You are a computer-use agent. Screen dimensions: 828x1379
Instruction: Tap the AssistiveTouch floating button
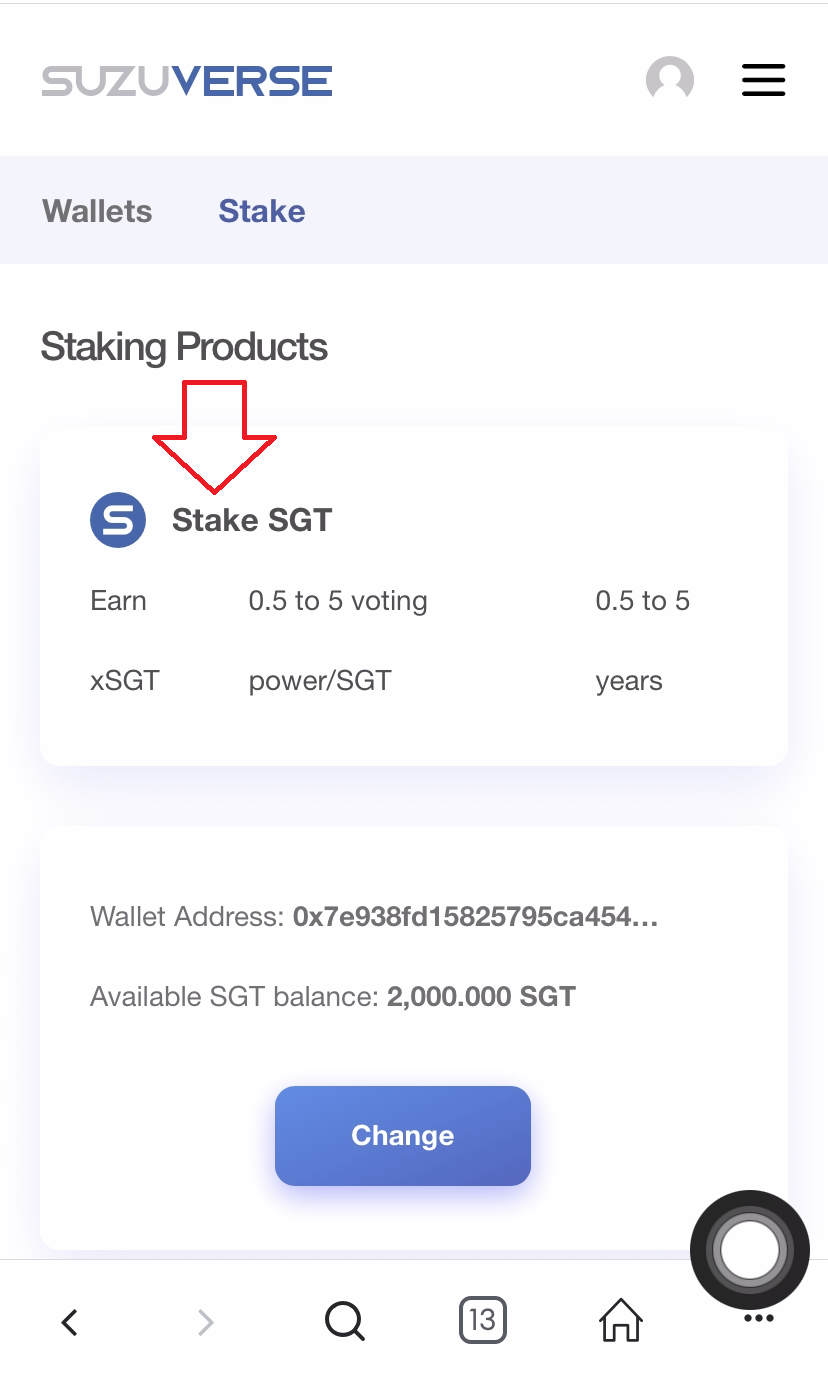tap(749, 1249)
